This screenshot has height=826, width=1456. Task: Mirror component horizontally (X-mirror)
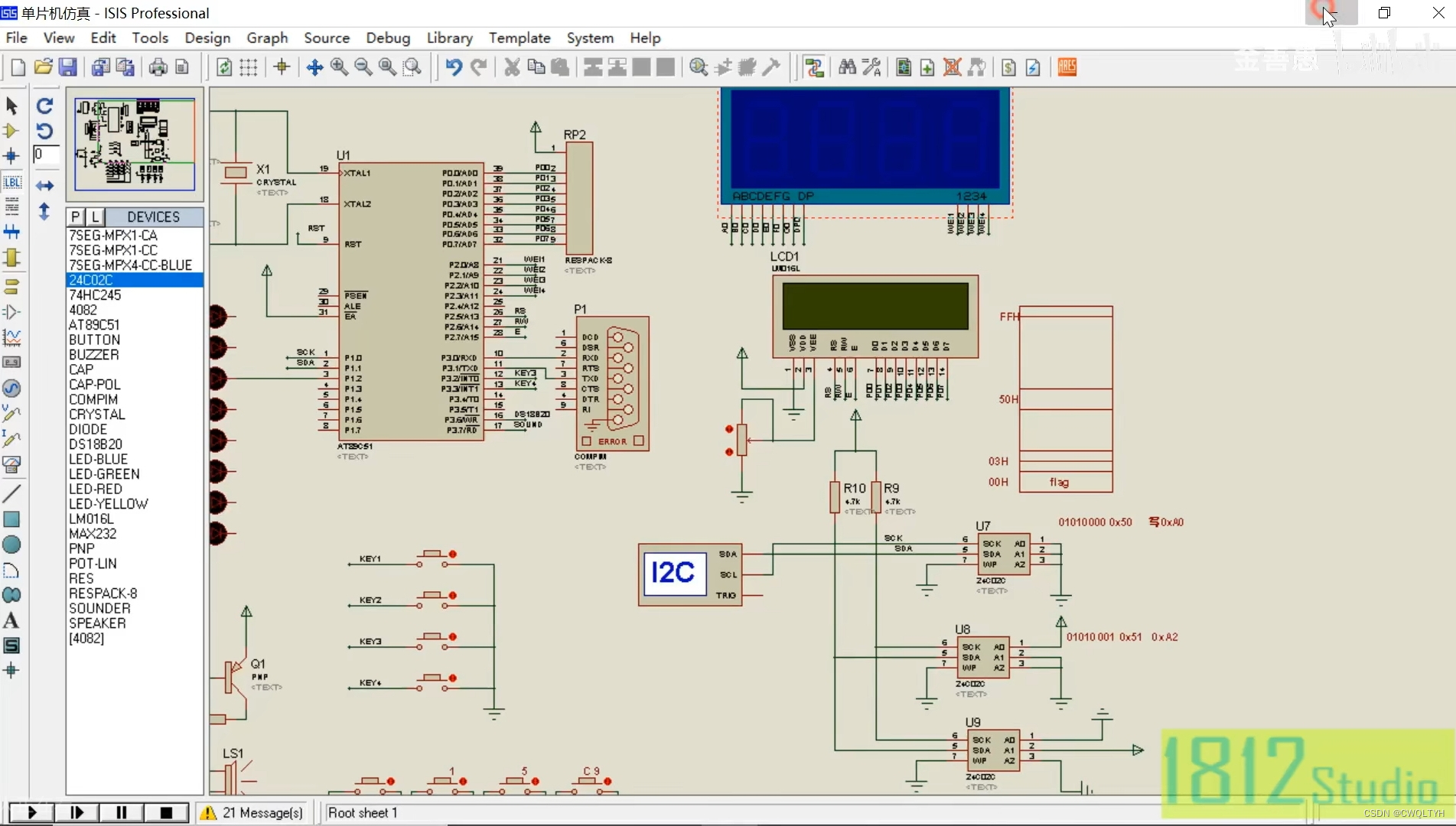pyautogui.click(x=45, y=186)
